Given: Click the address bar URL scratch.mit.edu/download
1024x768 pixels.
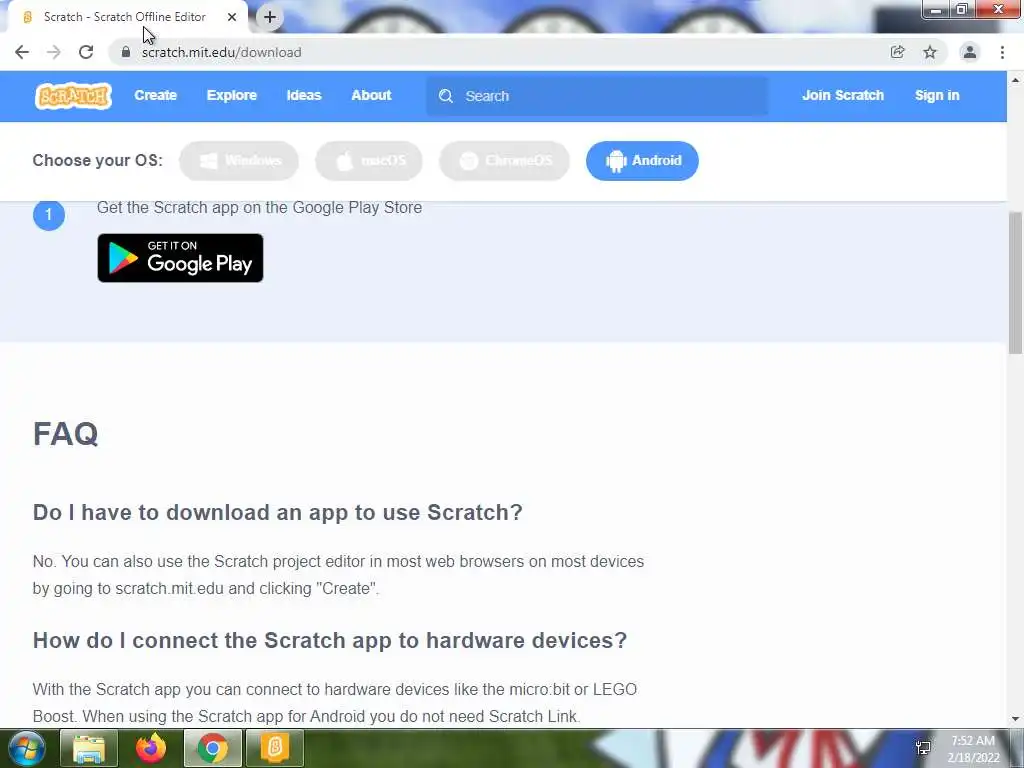Looking at the screenshot, I should [x=221, y=52].
